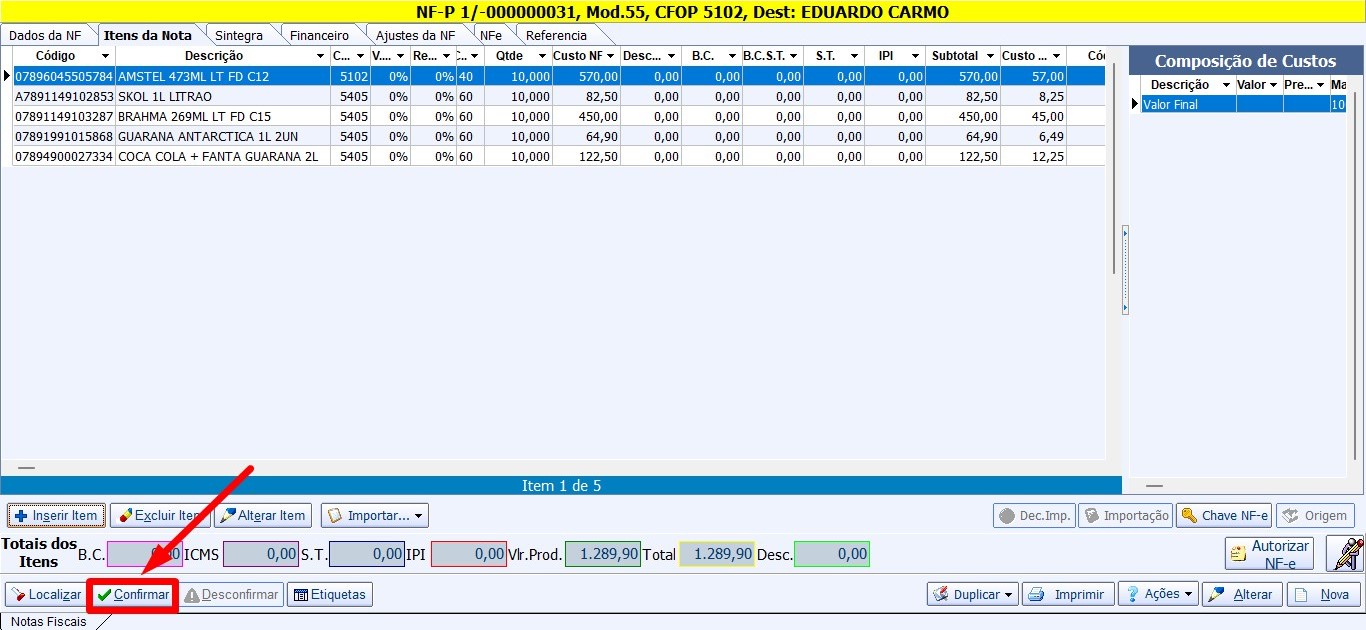Open Descrição column filter dropdown
1366x630 pixels.
[320, 56]
